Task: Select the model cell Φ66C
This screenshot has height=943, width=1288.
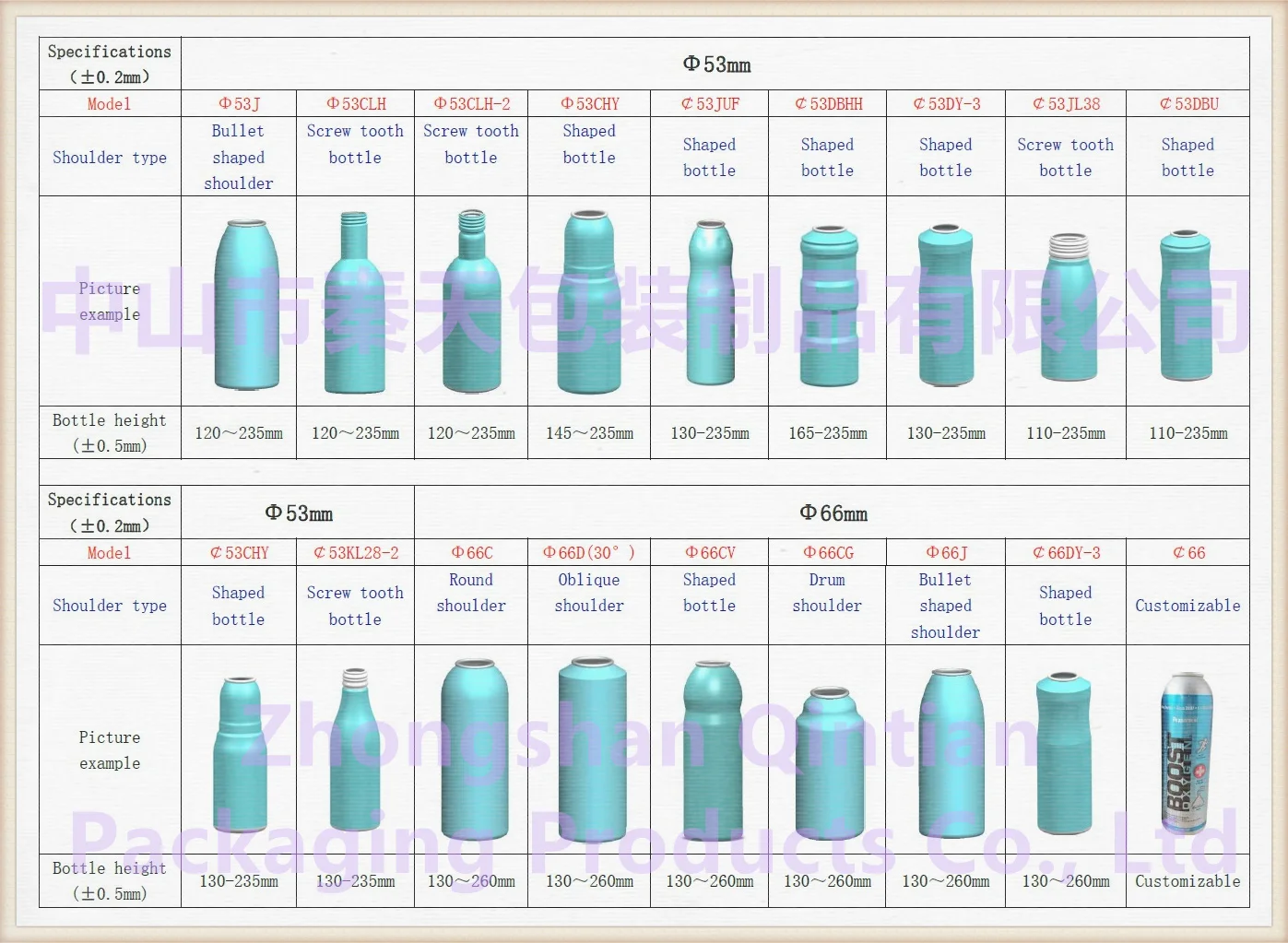Action: (x=471, y=553)
